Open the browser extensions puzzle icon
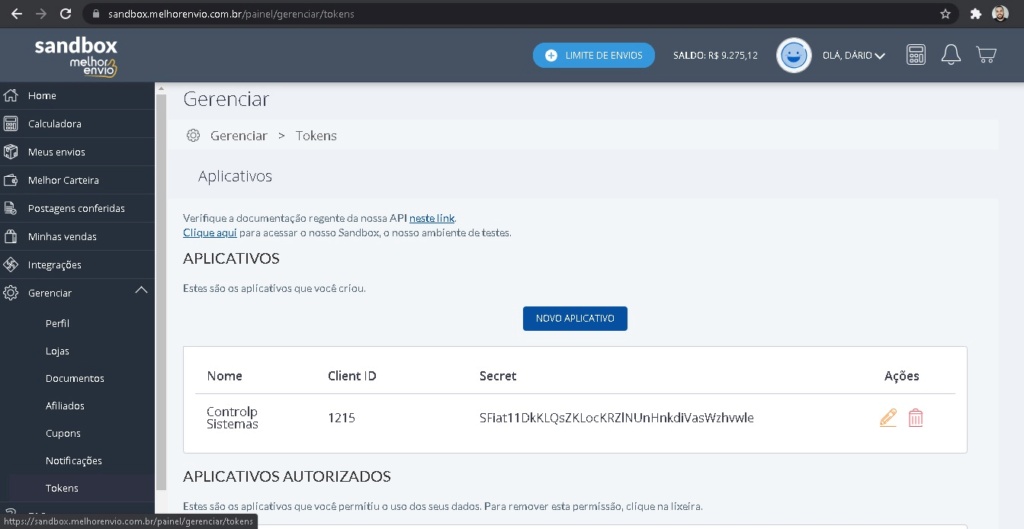Image resolution: width=1024 pixels, height=529 pixels. pyautogui.click(x=976, y=14)
